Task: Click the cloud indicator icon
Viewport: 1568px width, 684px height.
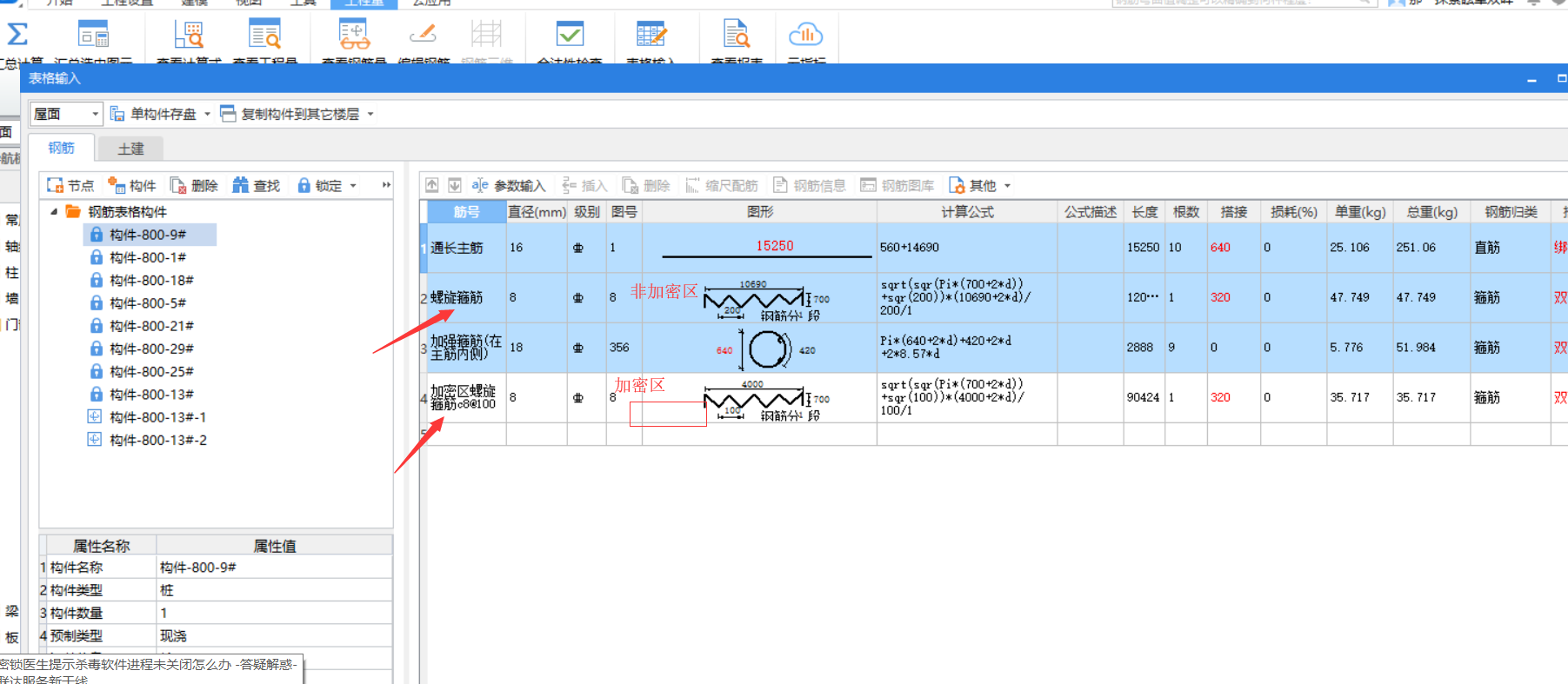Action: [x=806, y=35]
